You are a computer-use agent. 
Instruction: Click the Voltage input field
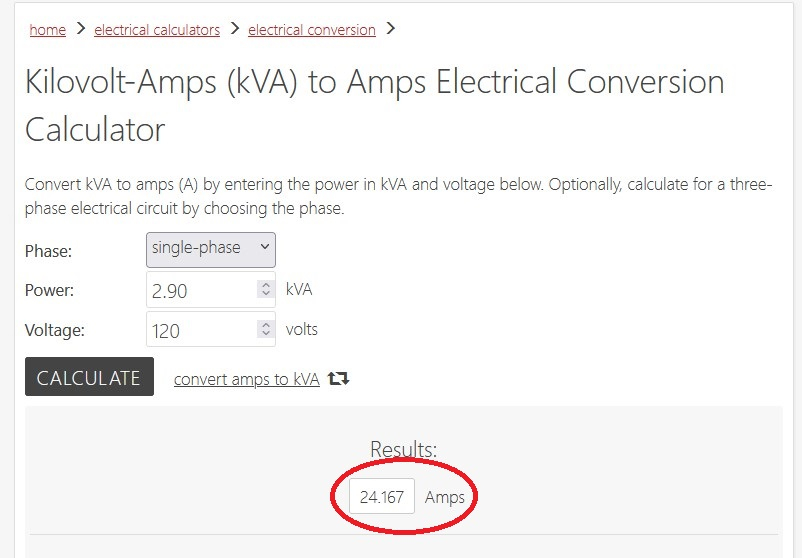(x=200, y=330)
